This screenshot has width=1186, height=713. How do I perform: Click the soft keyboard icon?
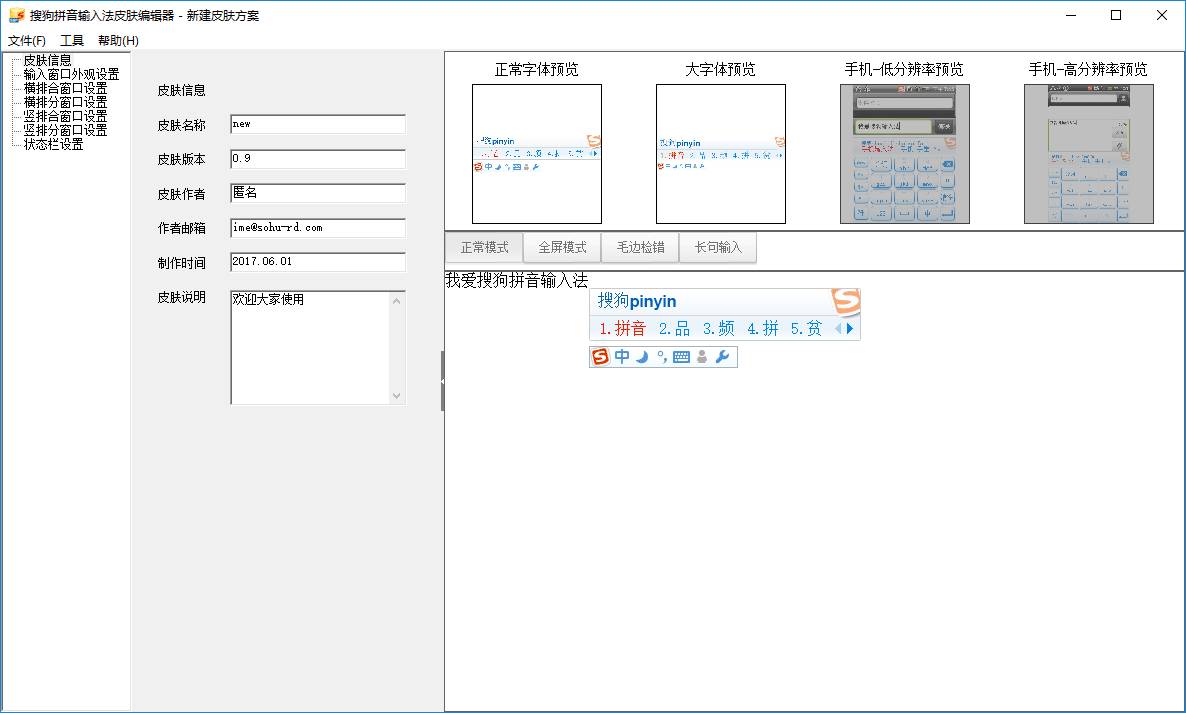click(681, 357)
